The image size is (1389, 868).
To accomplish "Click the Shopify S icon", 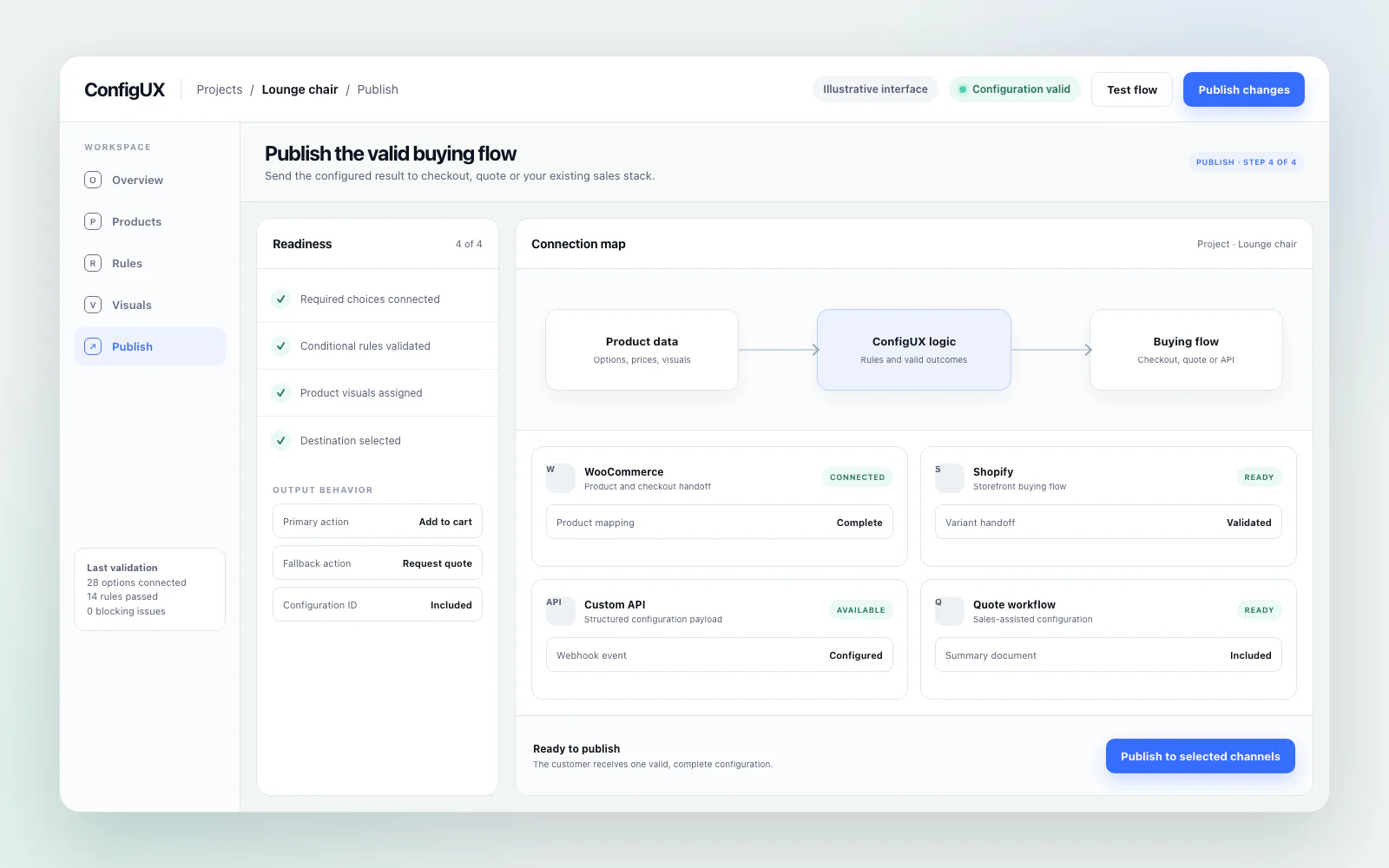I will (x=950, y=478).
